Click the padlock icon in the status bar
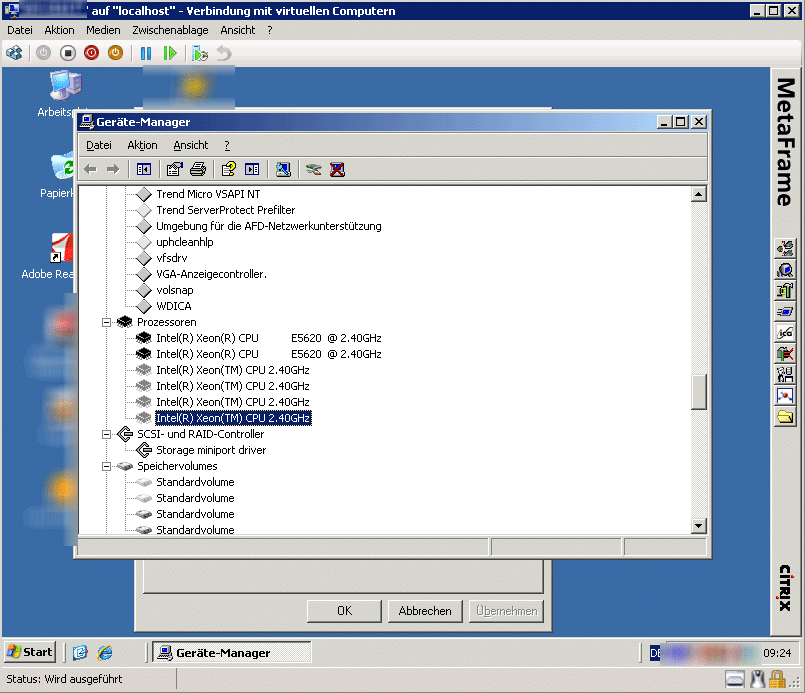 click(x=776, y=679)
